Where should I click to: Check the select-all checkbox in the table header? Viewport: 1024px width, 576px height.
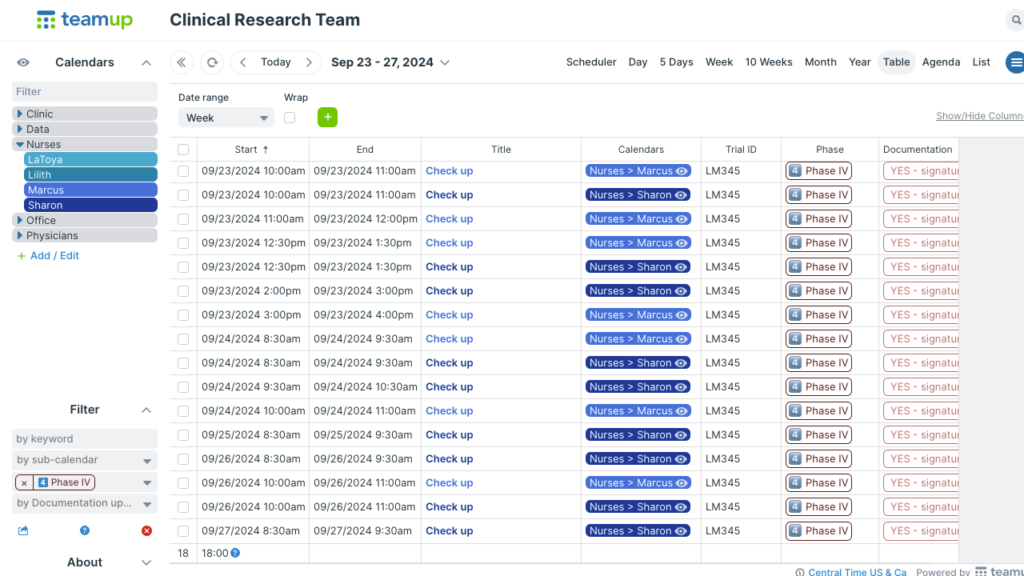tap(184, 150)
